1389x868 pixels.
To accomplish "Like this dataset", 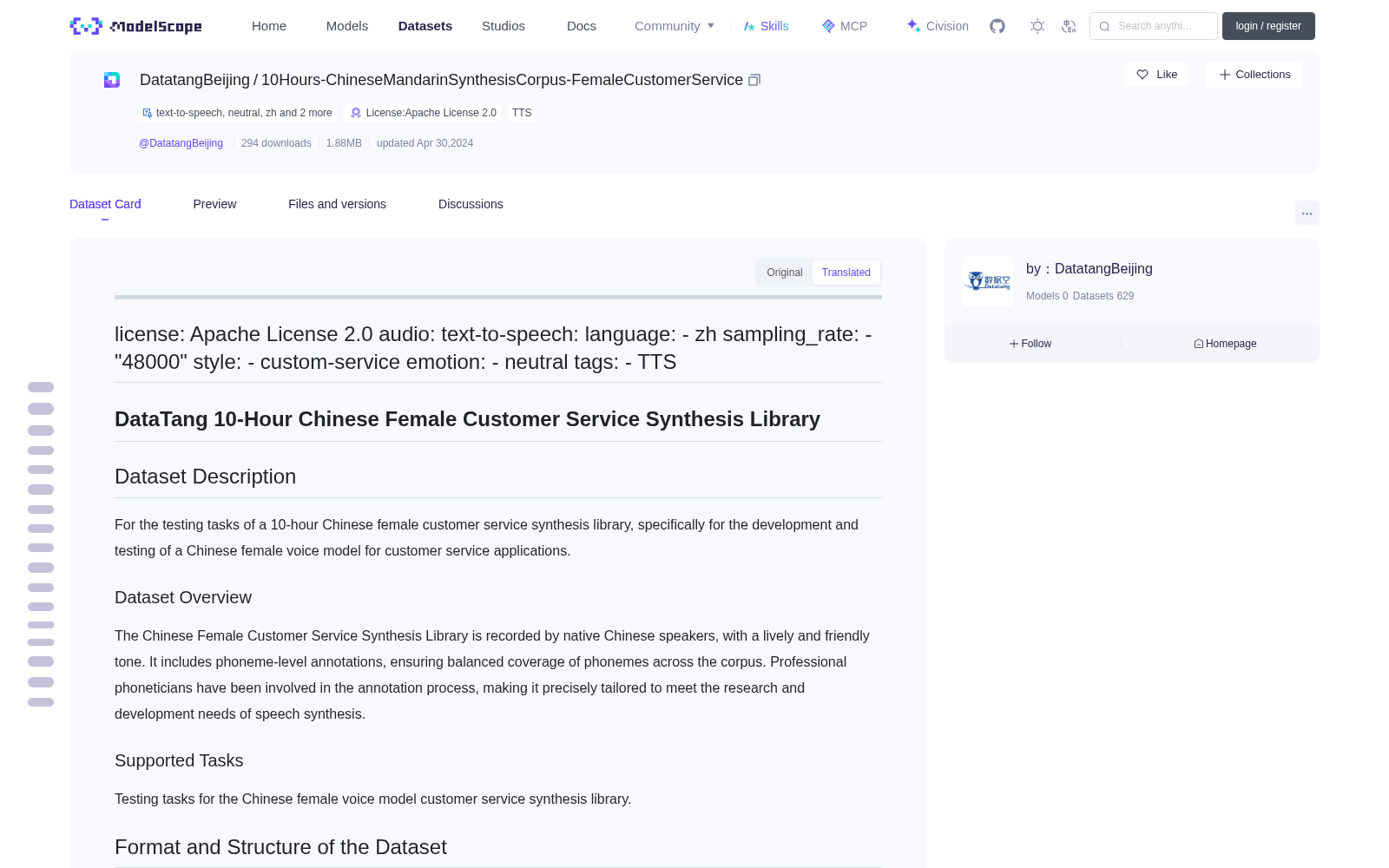I will [1155, 75].
